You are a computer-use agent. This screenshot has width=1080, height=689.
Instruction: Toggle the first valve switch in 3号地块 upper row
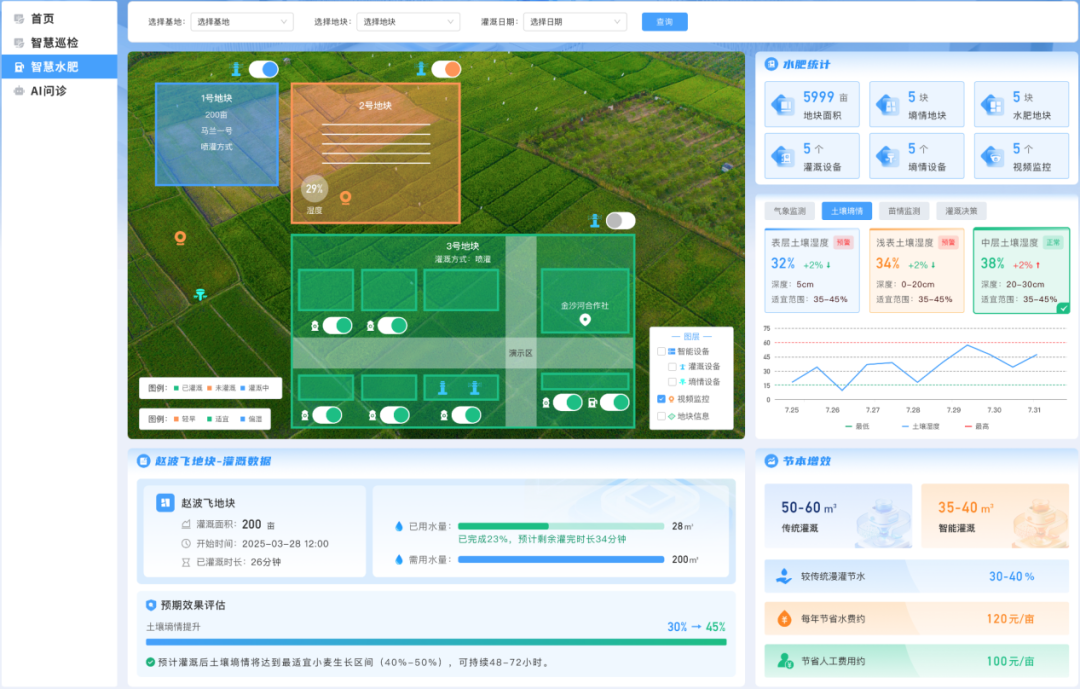(x=338, y=325)
